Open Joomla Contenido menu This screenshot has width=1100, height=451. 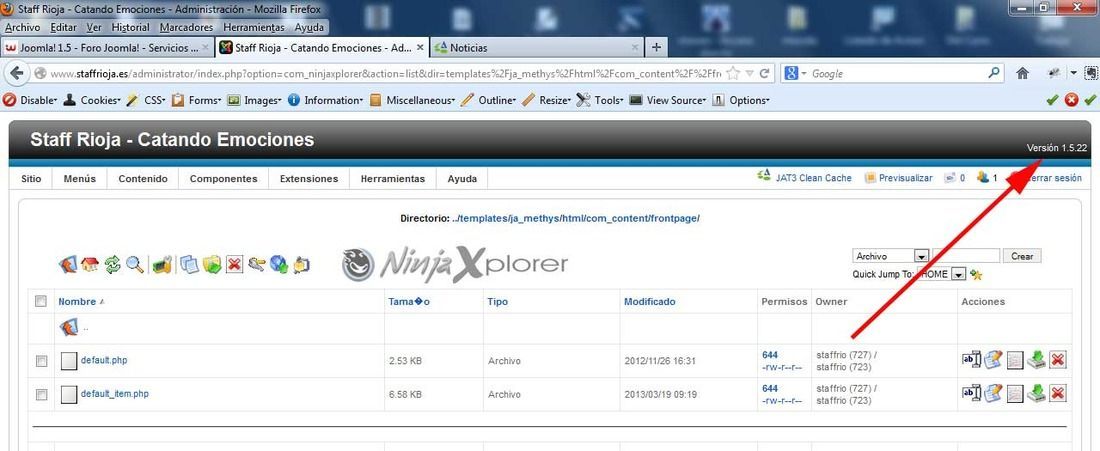click(x=143, y=179)
